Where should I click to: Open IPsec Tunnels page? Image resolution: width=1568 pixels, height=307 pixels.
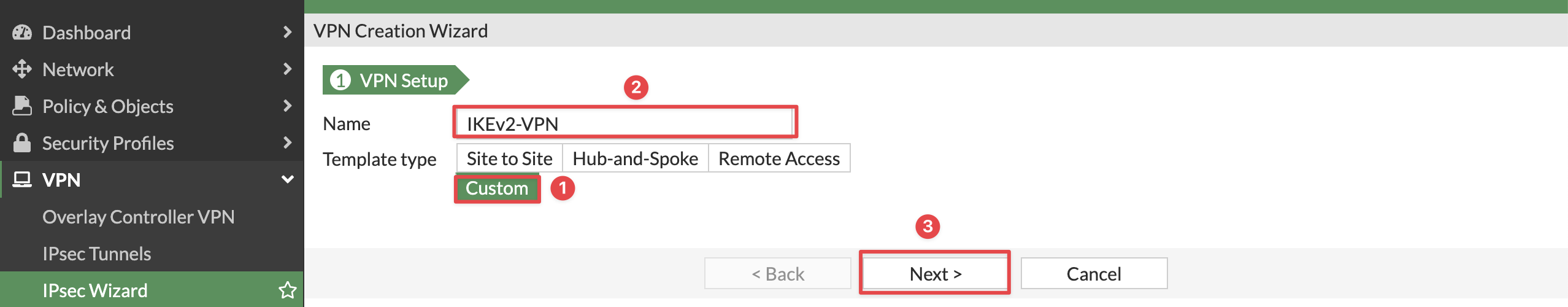tap(97, 254)
